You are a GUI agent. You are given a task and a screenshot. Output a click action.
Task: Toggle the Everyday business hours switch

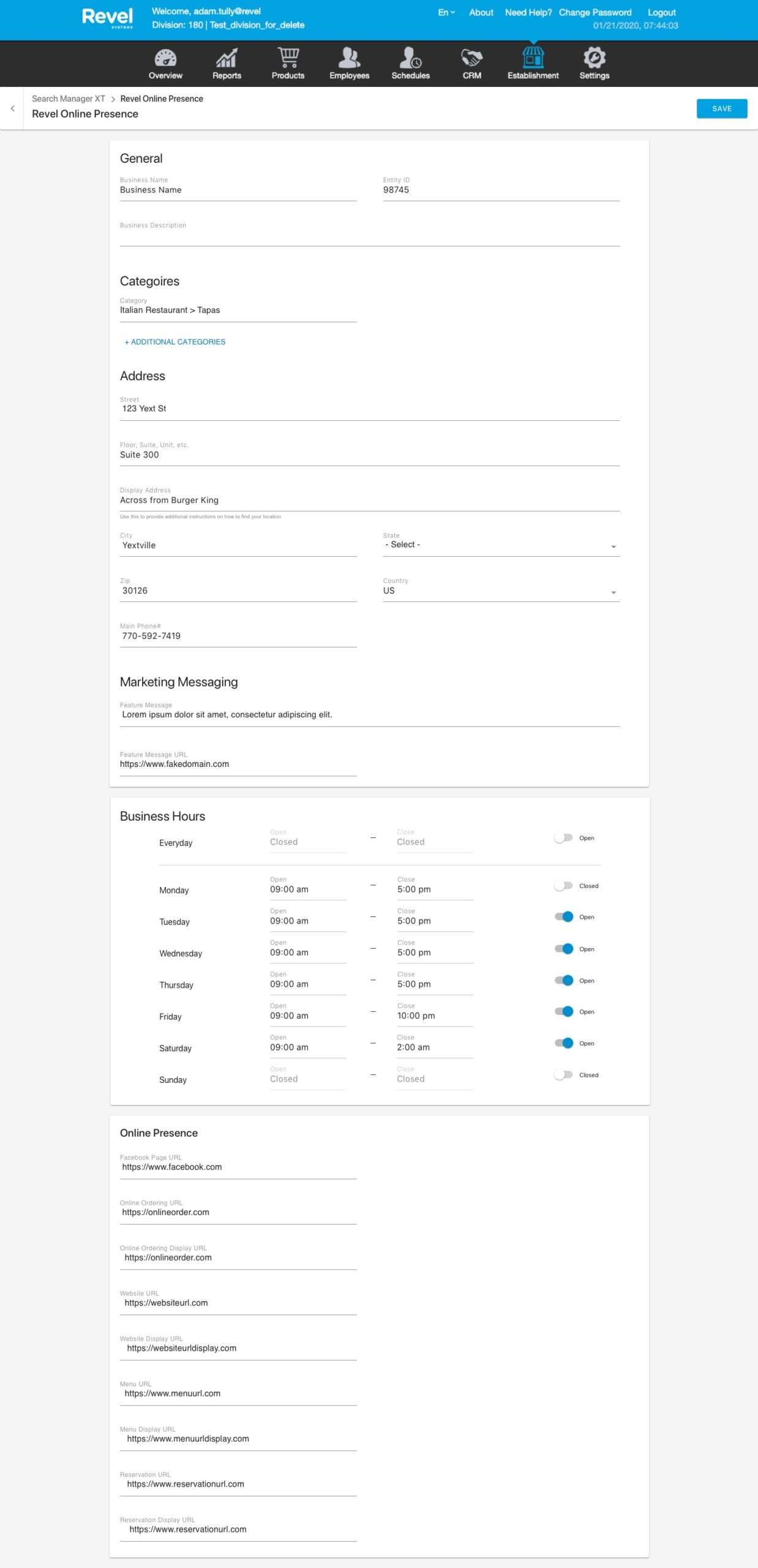(563, 838)
